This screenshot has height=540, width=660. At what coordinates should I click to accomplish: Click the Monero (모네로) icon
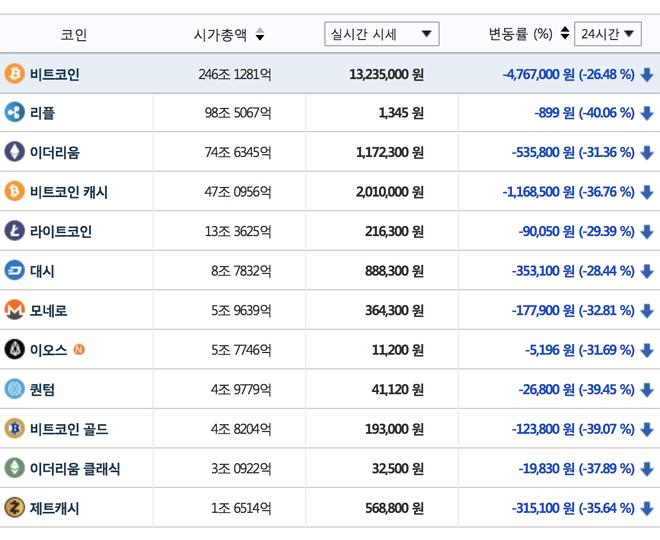point(14,310)
